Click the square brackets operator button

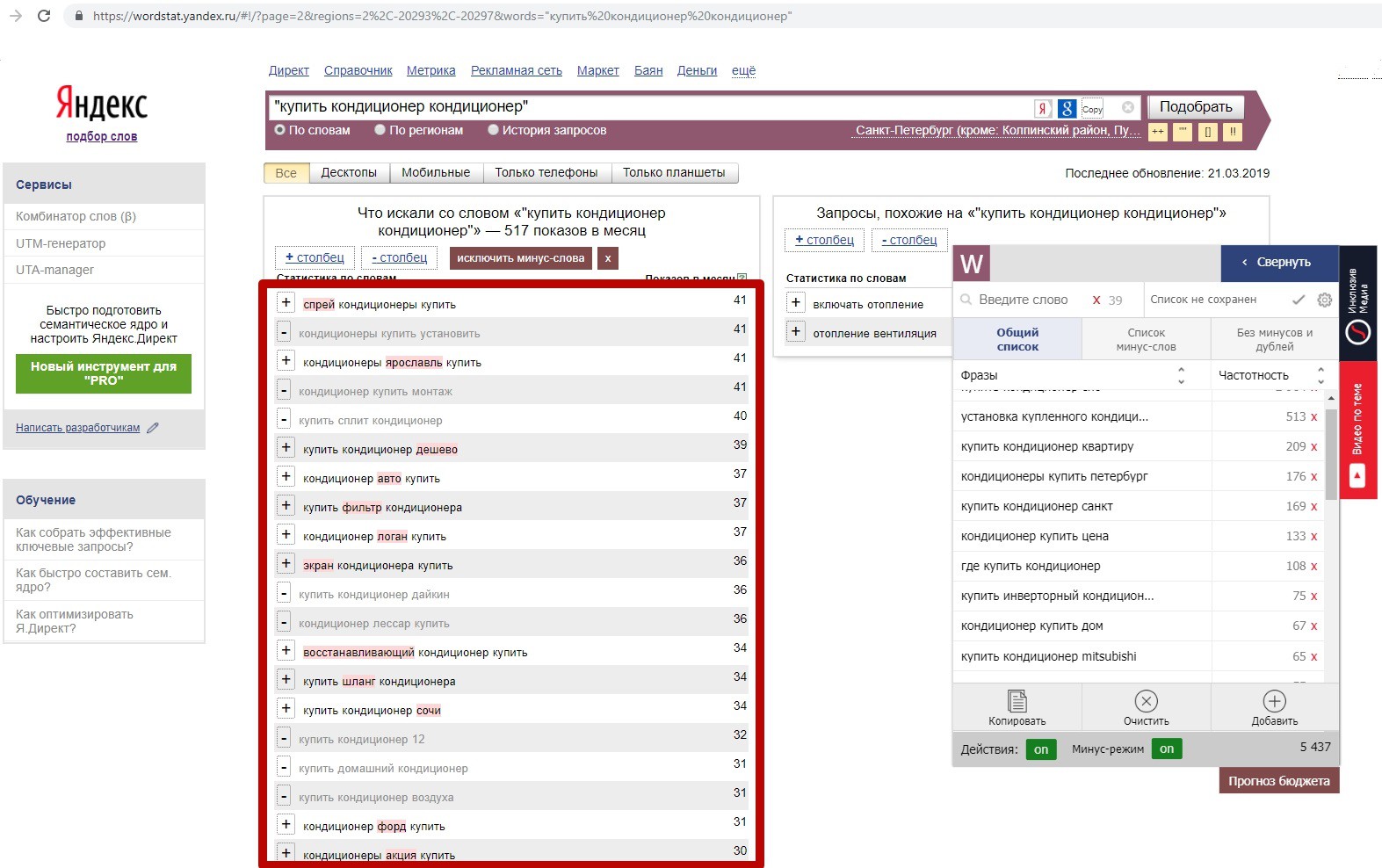click(1208, 132)
